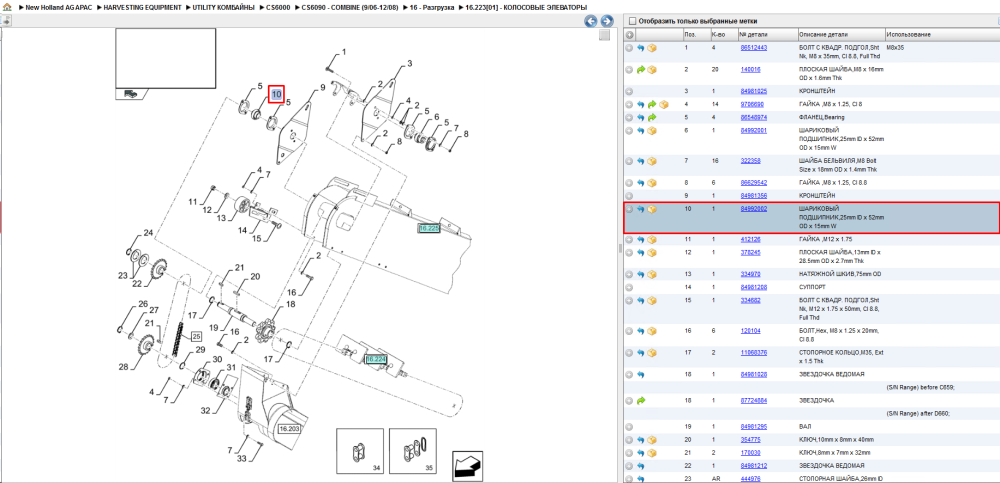Click the package icon for part 9706690
Screen dimensions: 1000x483
click(x=663, y=104)
